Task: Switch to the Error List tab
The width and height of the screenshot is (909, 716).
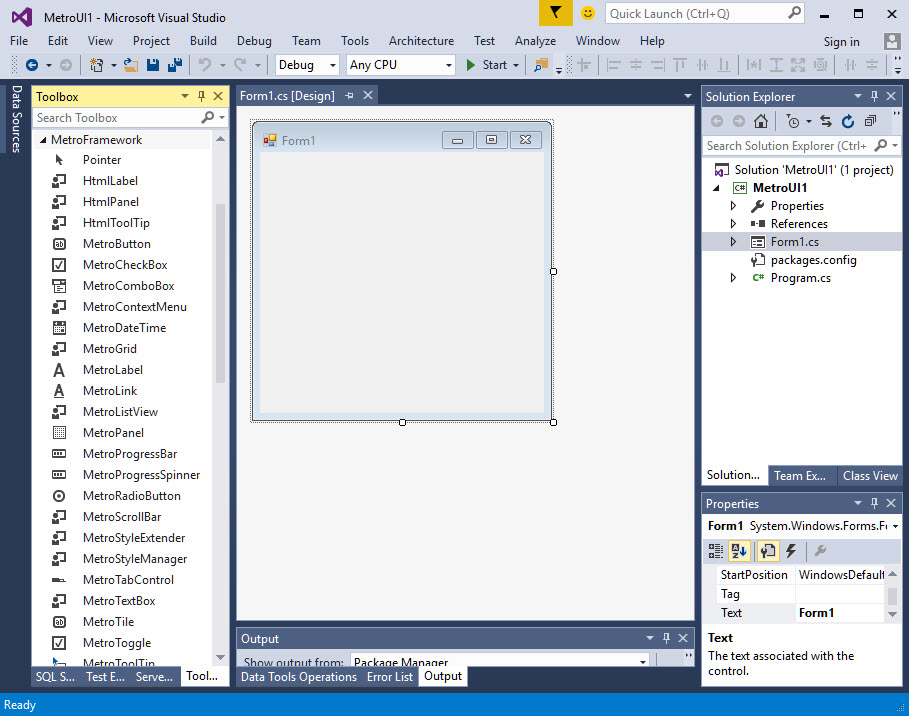Action: click(389, 677)
